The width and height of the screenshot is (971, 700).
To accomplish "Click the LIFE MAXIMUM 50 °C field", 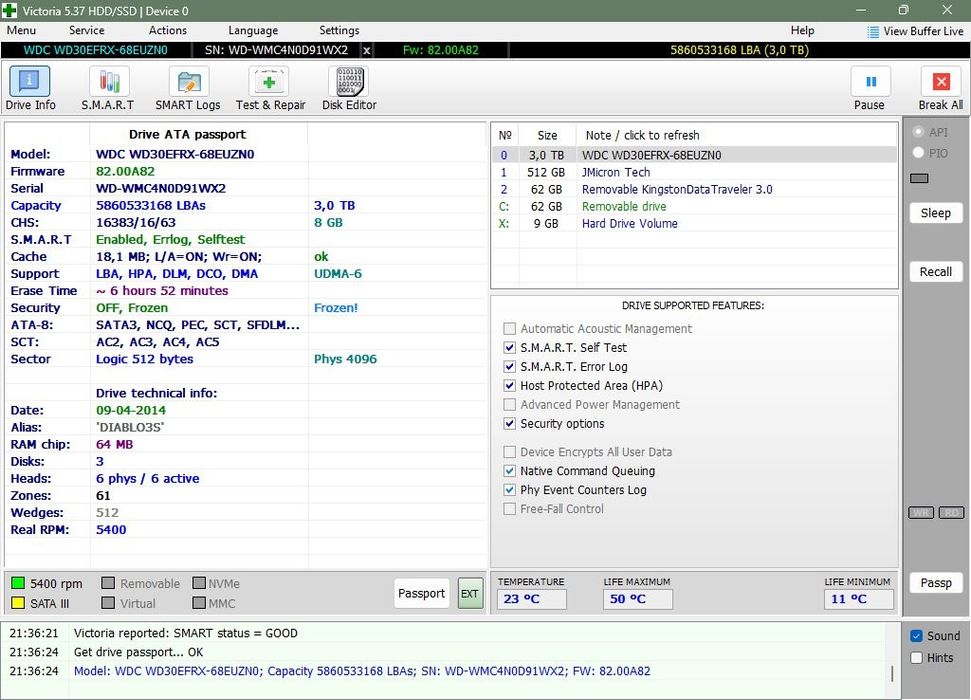I will (637, 599).
